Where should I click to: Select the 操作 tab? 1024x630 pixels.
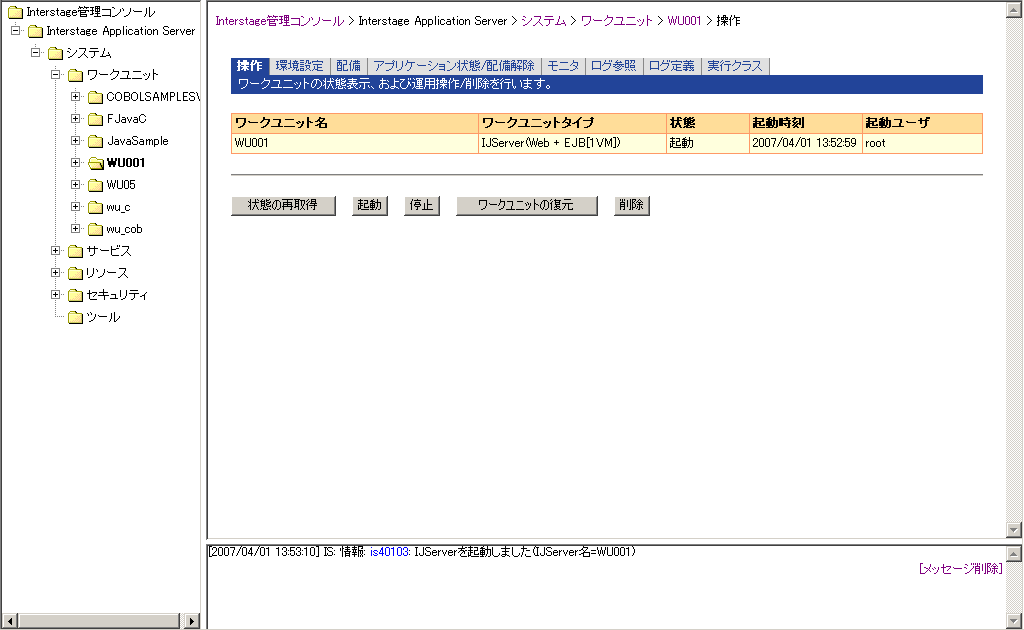249,66
